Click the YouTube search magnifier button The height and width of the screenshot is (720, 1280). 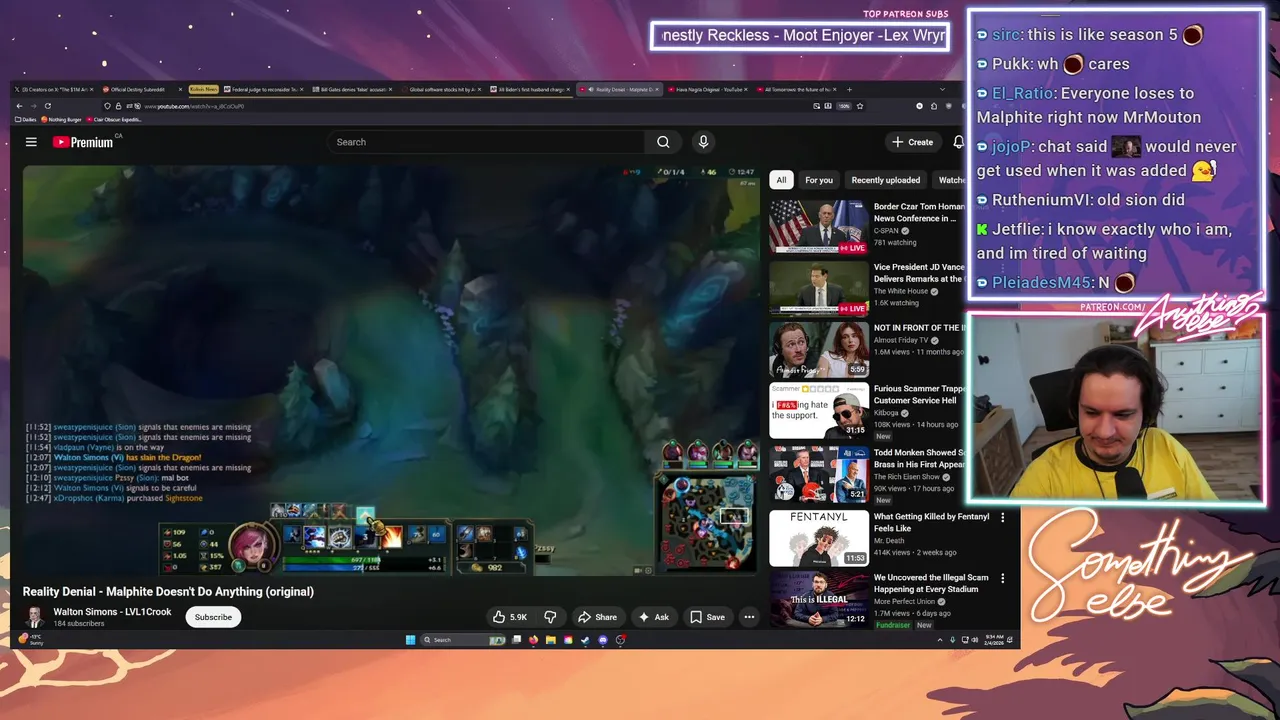(x=663, y=142)
